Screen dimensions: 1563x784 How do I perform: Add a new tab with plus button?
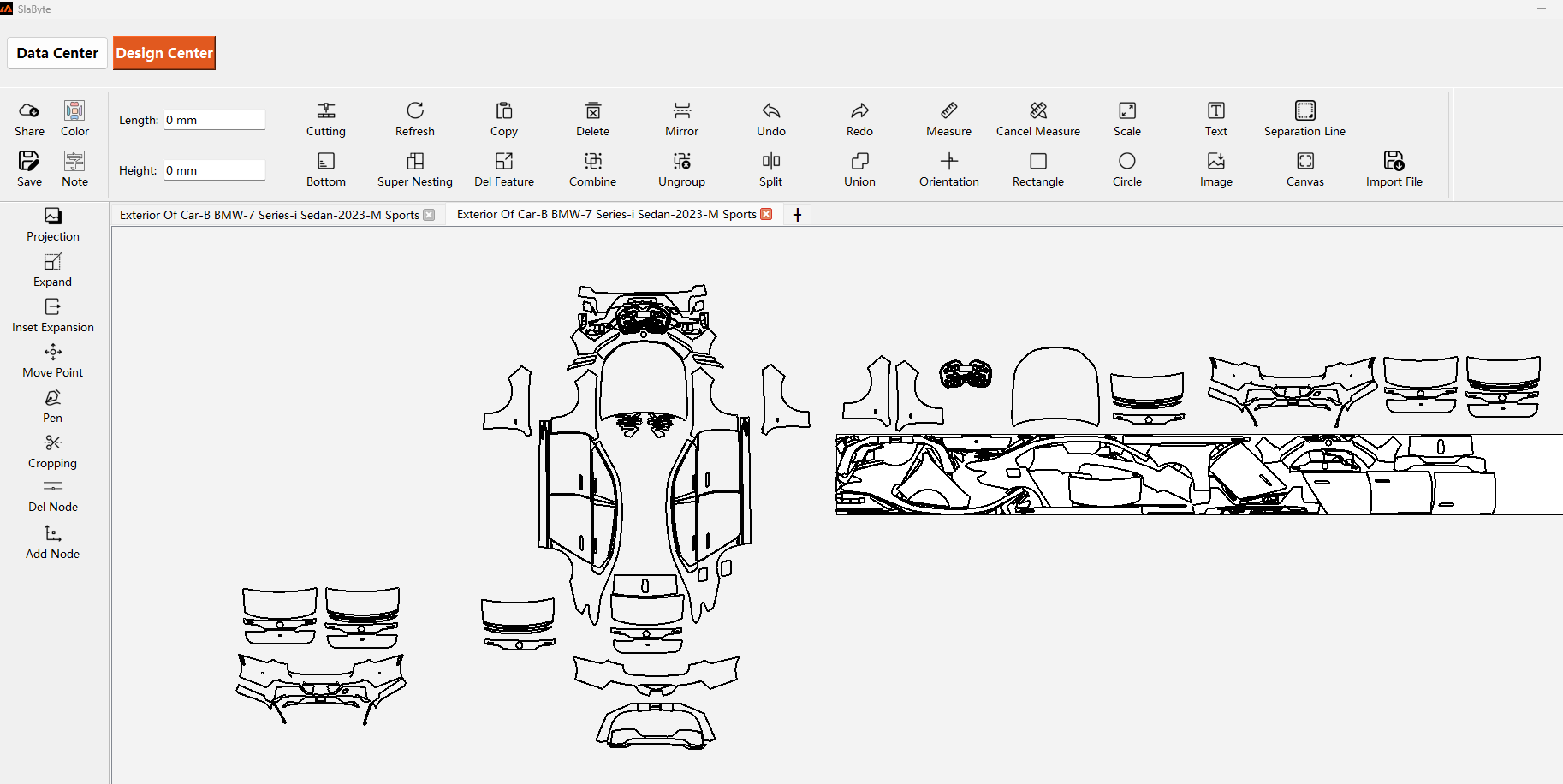[798, 215]
